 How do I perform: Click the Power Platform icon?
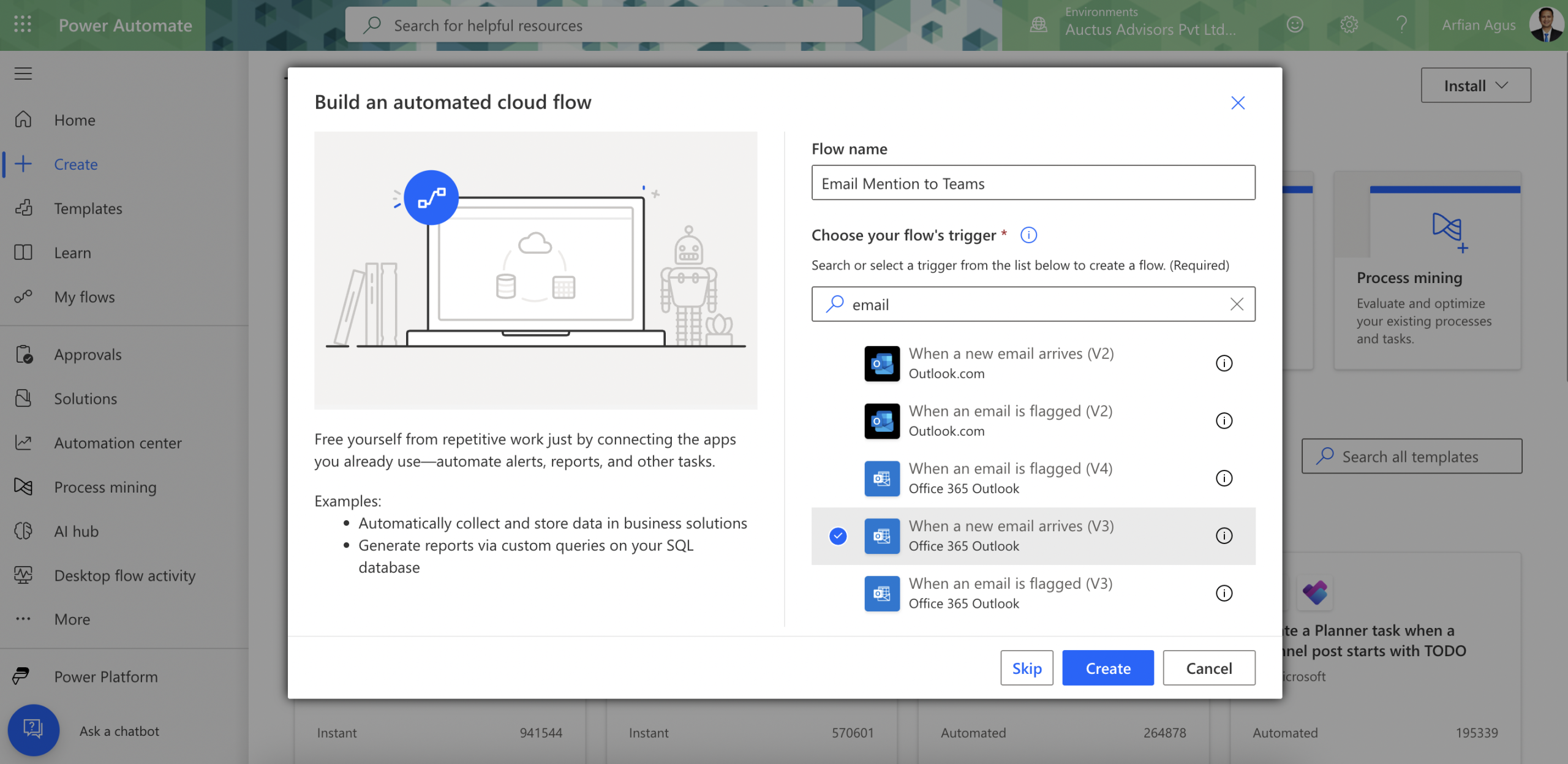tap(21, 676)
